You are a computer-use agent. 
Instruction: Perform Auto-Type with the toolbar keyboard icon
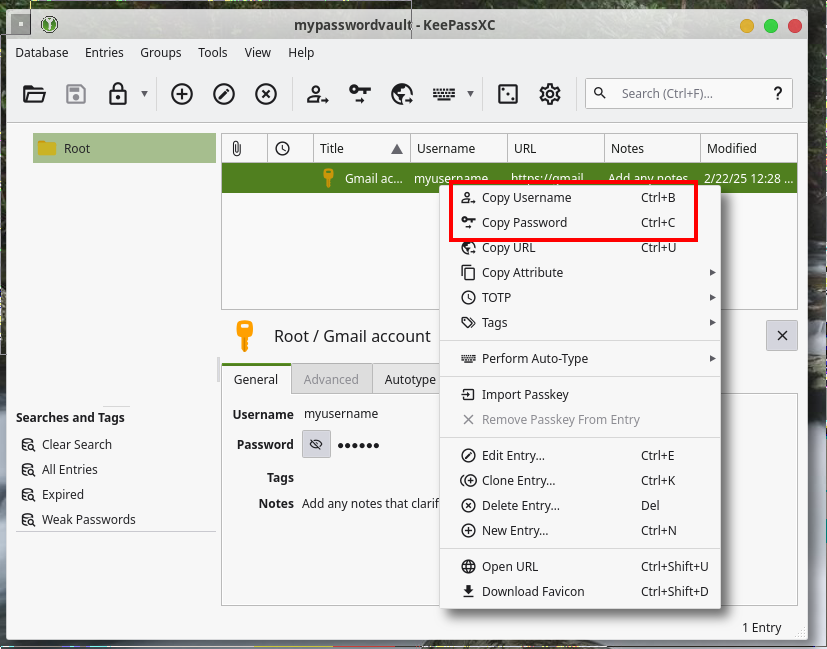coord(444,94)
